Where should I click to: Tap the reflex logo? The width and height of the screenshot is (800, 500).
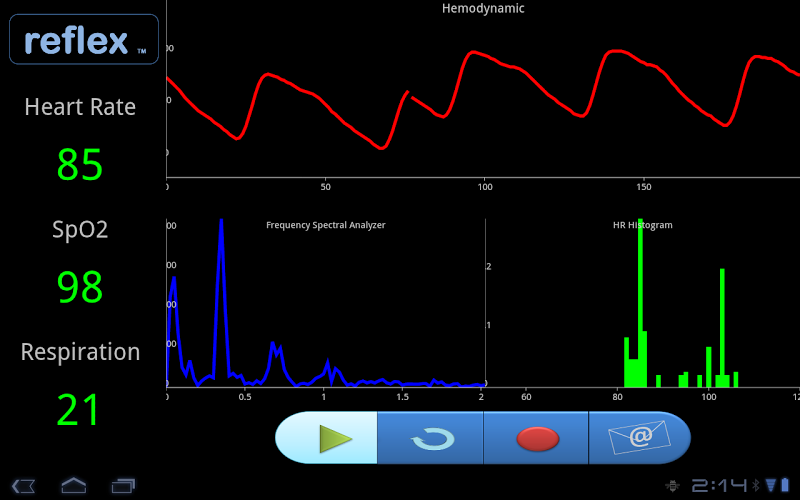click(x=84, y=39)
